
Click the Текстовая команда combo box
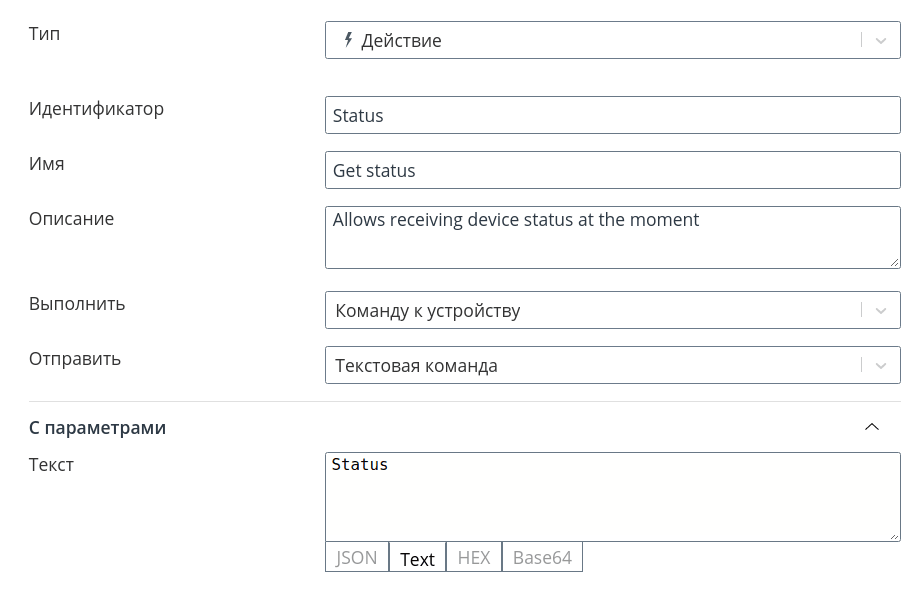click(x=613, y=365)
